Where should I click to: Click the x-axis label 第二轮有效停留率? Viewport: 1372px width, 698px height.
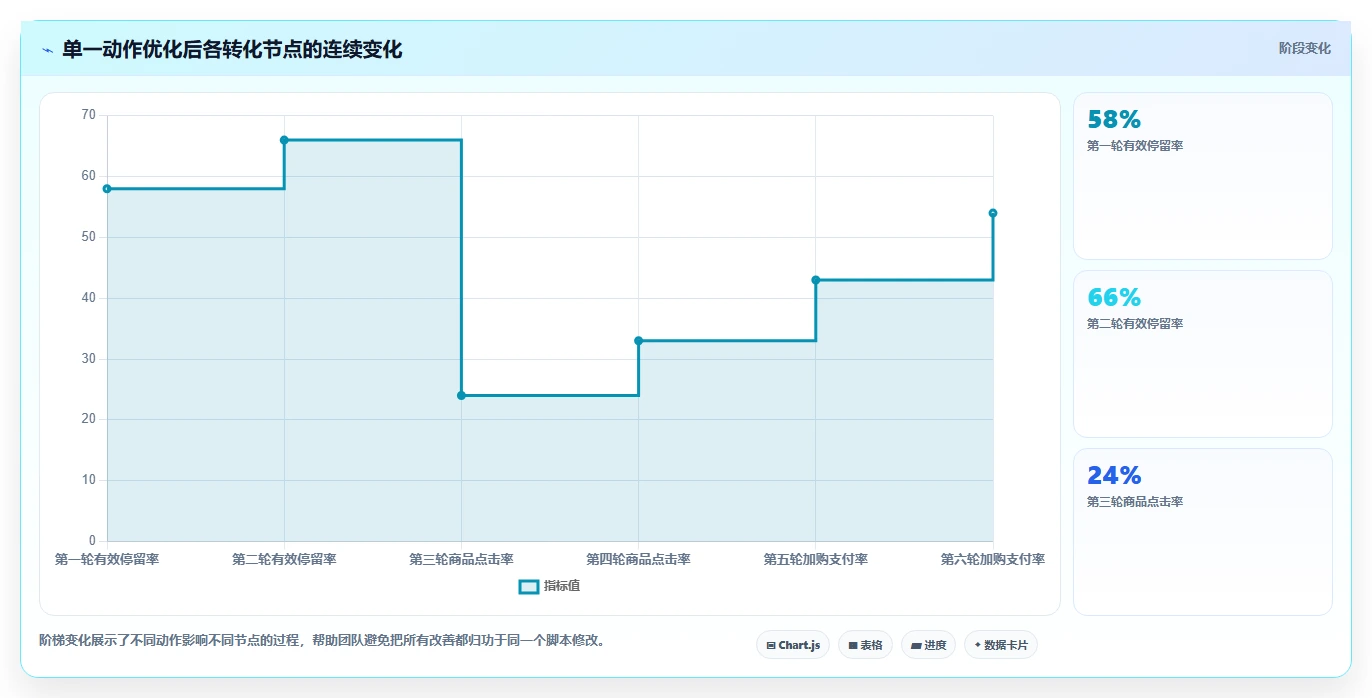tap(284, 559)
